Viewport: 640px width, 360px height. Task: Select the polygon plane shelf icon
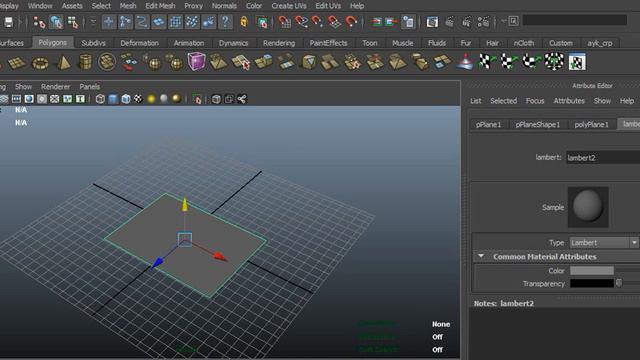pos(17,63)
